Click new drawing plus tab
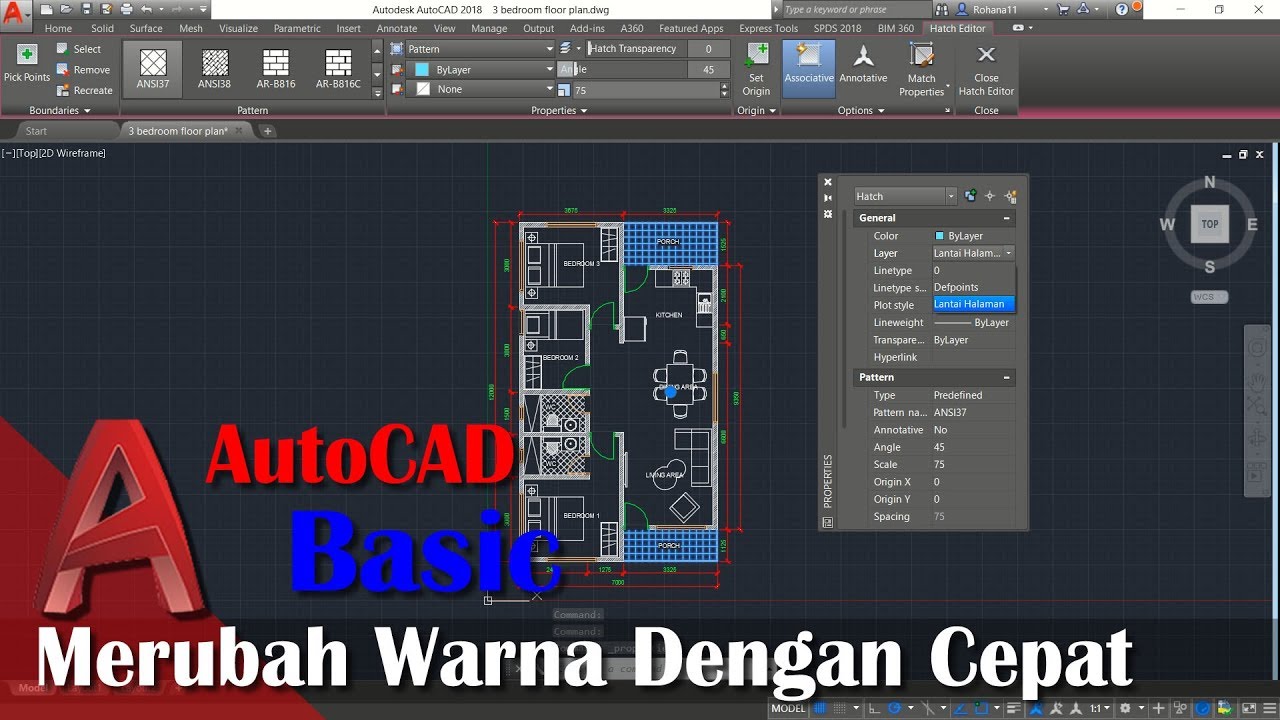Screen dimensions: 1280x720 click(x=267, y=131)
